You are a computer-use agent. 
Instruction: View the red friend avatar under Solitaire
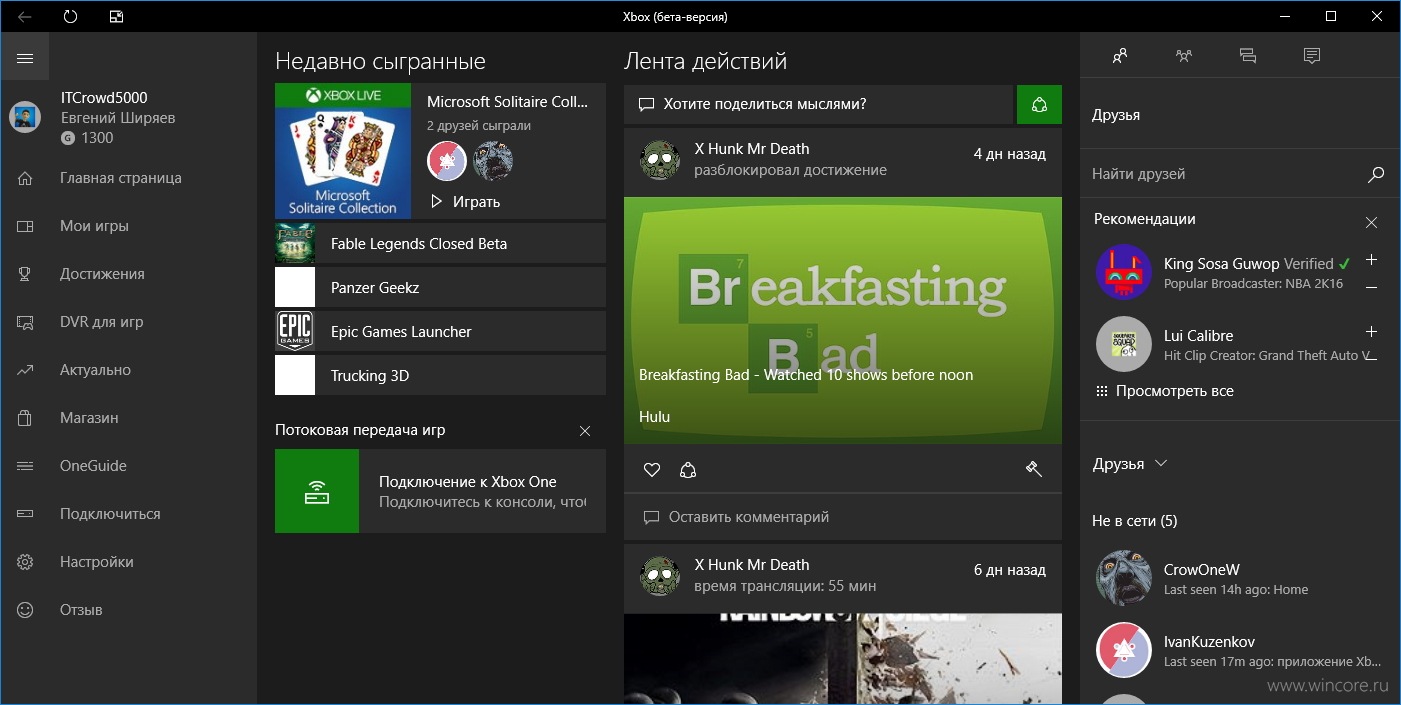[x=447, y=160]
